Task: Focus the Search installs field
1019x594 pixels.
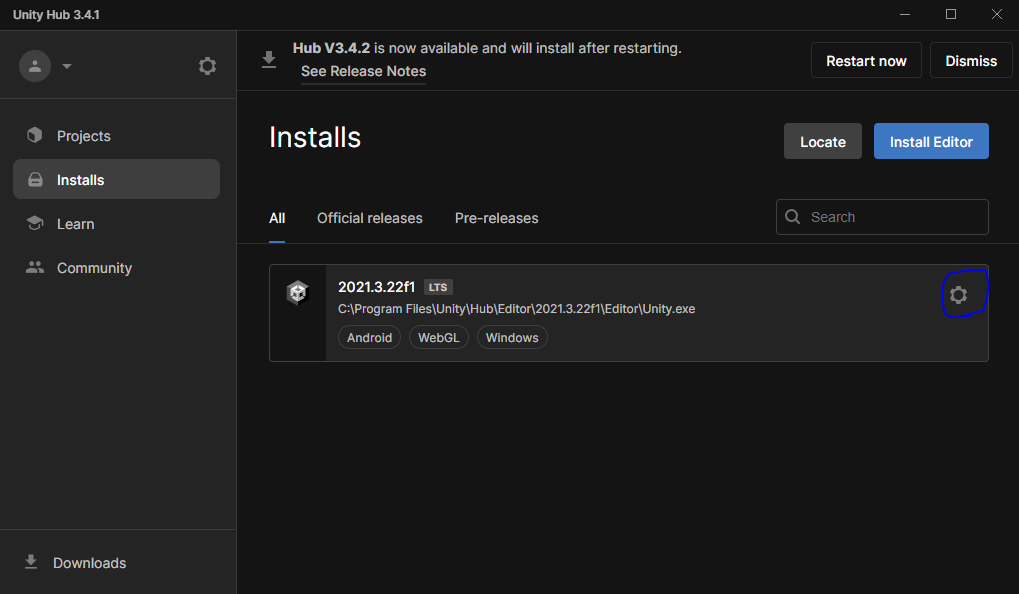Action: pyautogui.click(x=882, y=217)
